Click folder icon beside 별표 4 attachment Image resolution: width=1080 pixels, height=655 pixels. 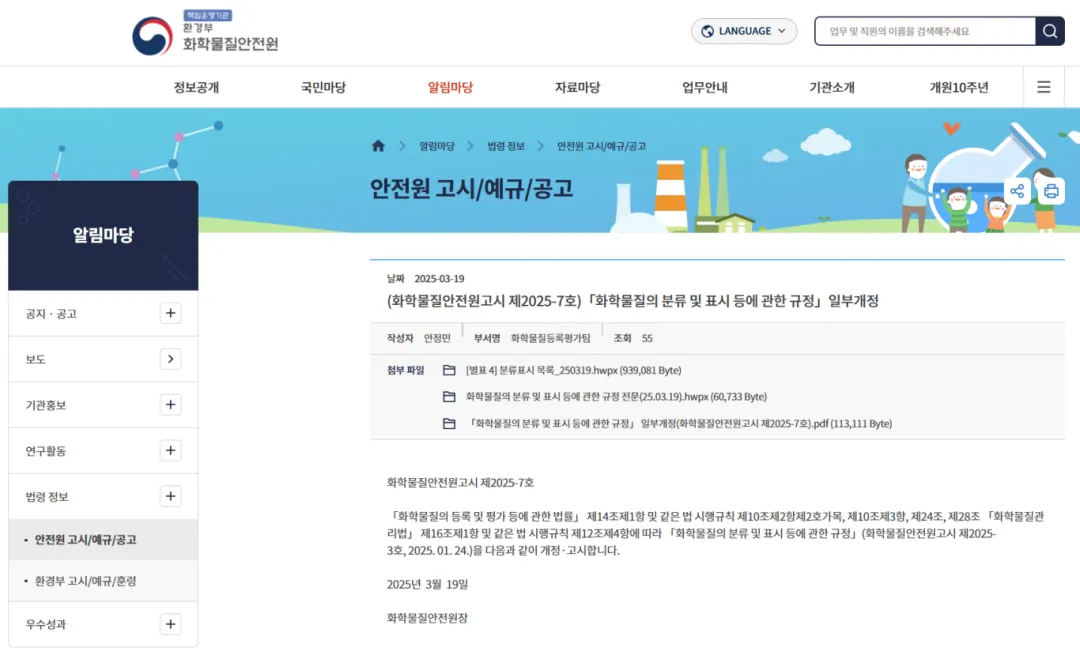tap(449, 370)
